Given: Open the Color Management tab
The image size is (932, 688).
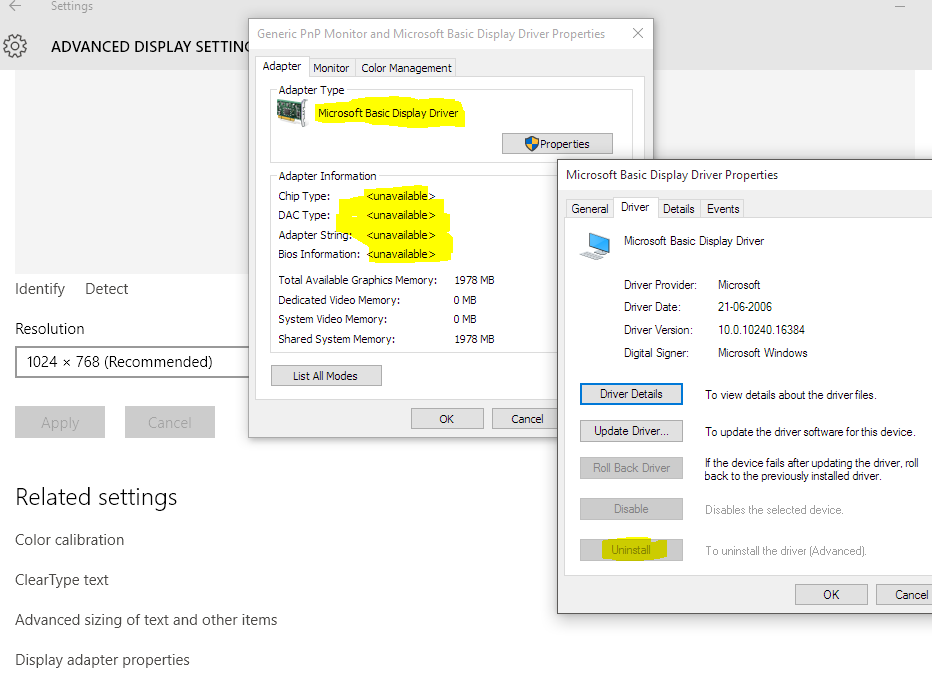Looking at the screenshot, I should click(x=406, y=68).
